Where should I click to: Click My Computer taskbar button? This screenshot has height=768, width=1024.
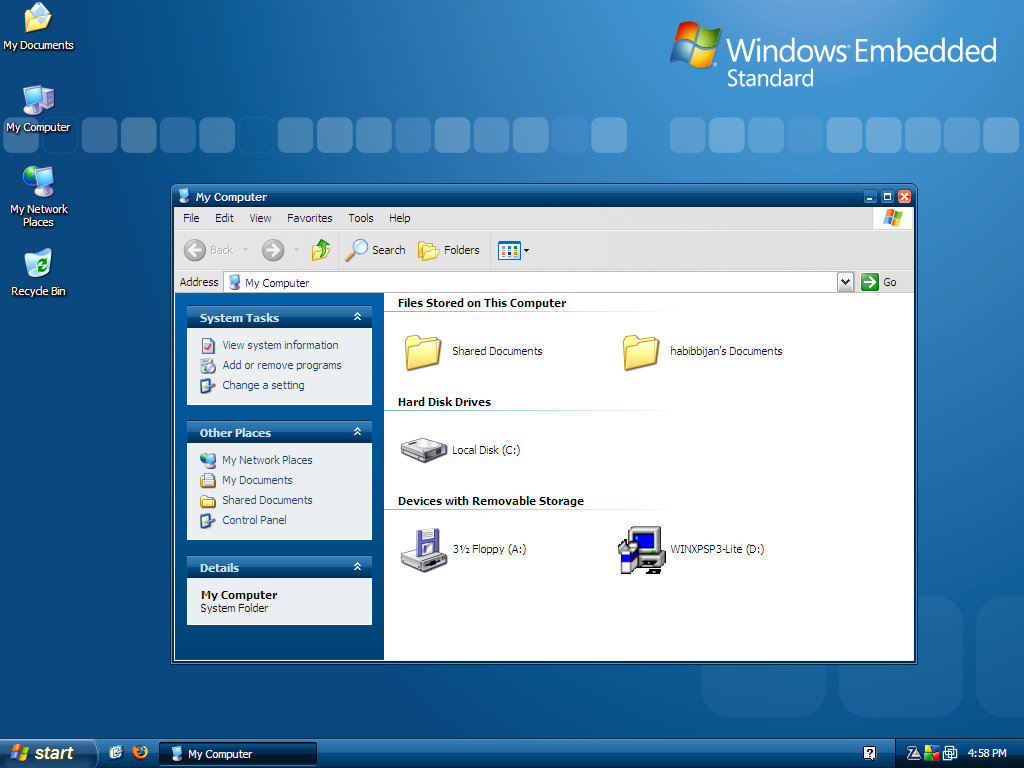point(238,754)
